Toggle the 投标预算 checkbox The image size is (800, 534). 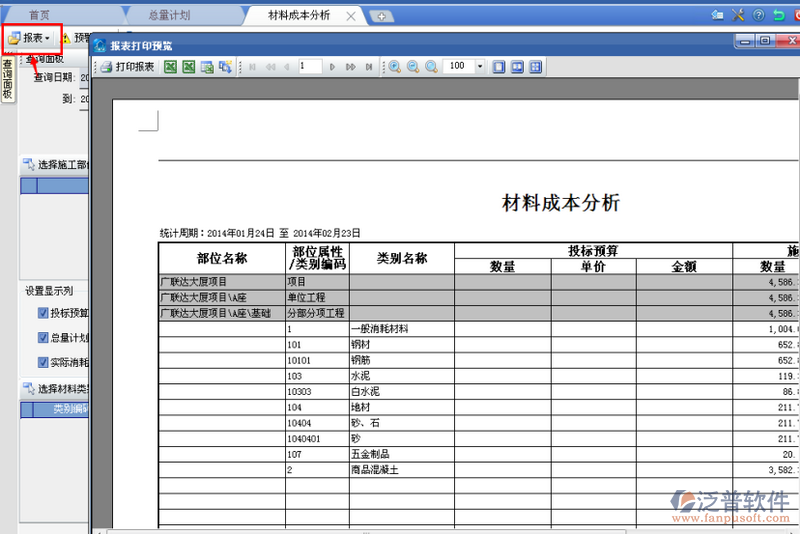(x=43, y=313)
